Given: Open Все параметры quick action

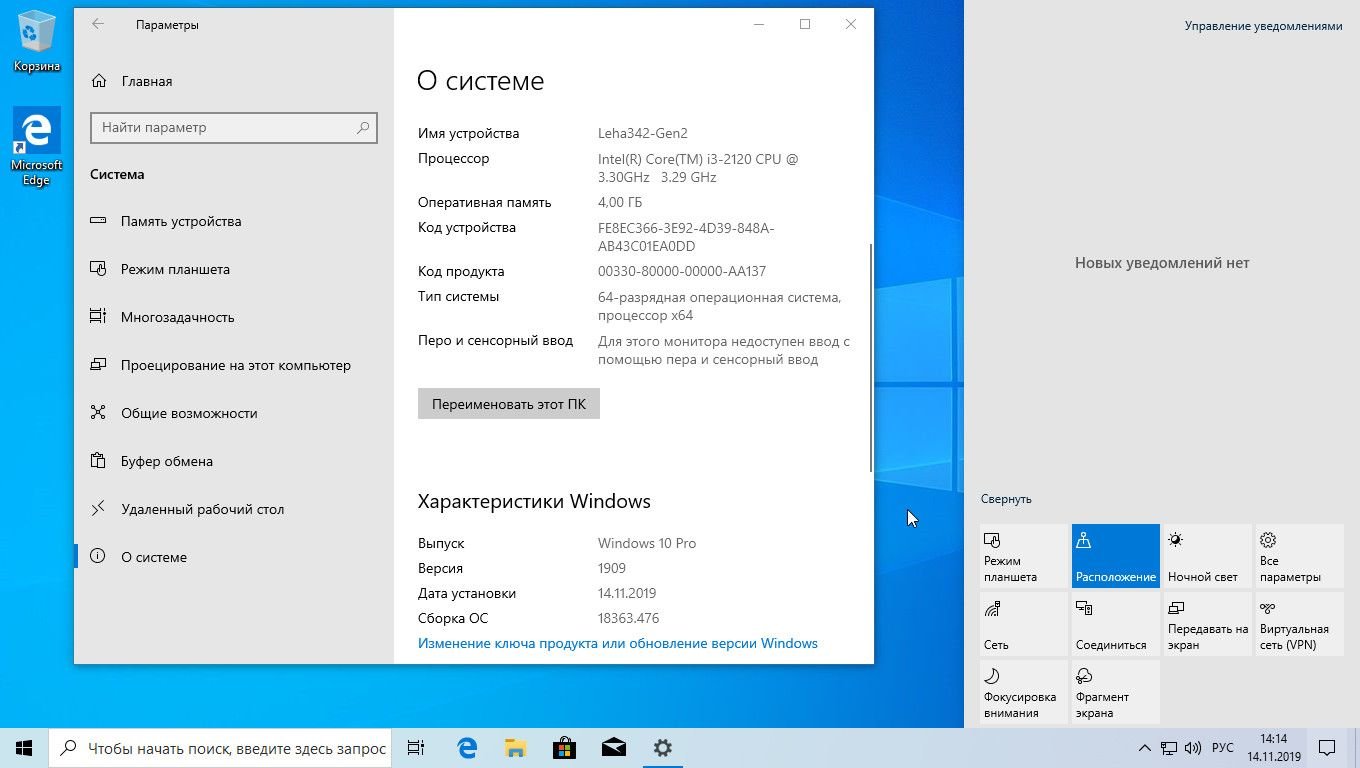Looking at the screenshot, I should [1300, 556].
